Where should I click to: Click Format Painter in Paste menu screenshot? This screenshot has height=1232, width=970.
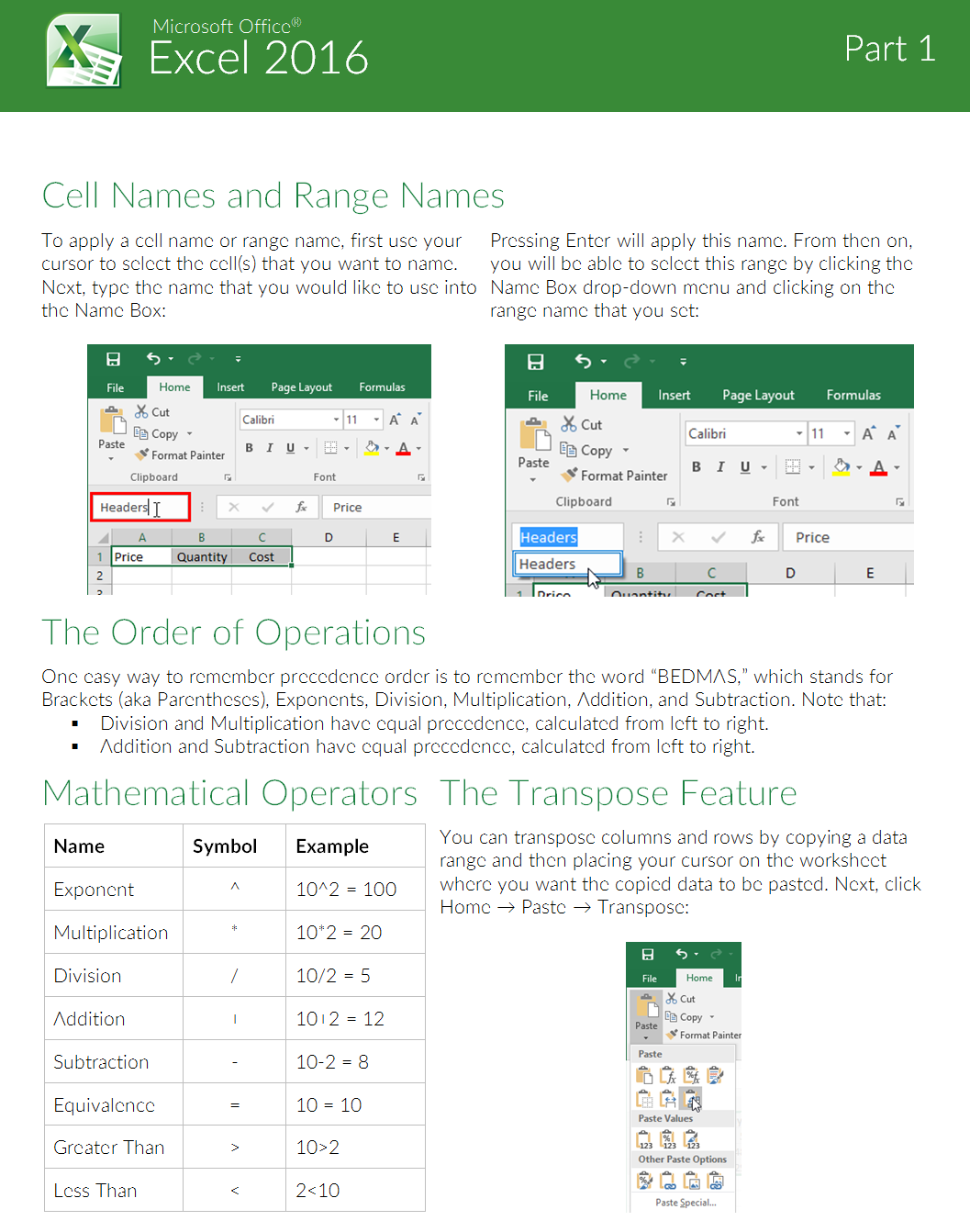703,1035
